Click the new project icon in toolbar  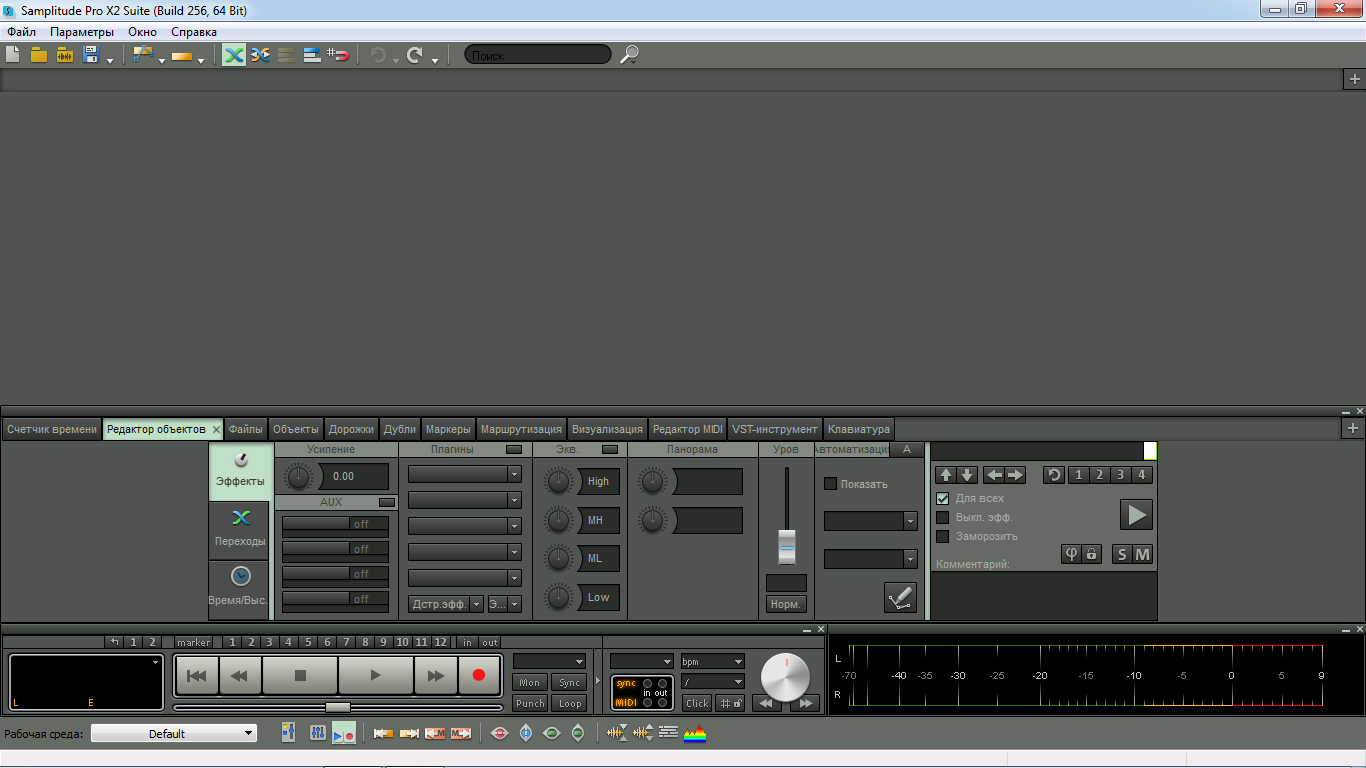[13, 55]
